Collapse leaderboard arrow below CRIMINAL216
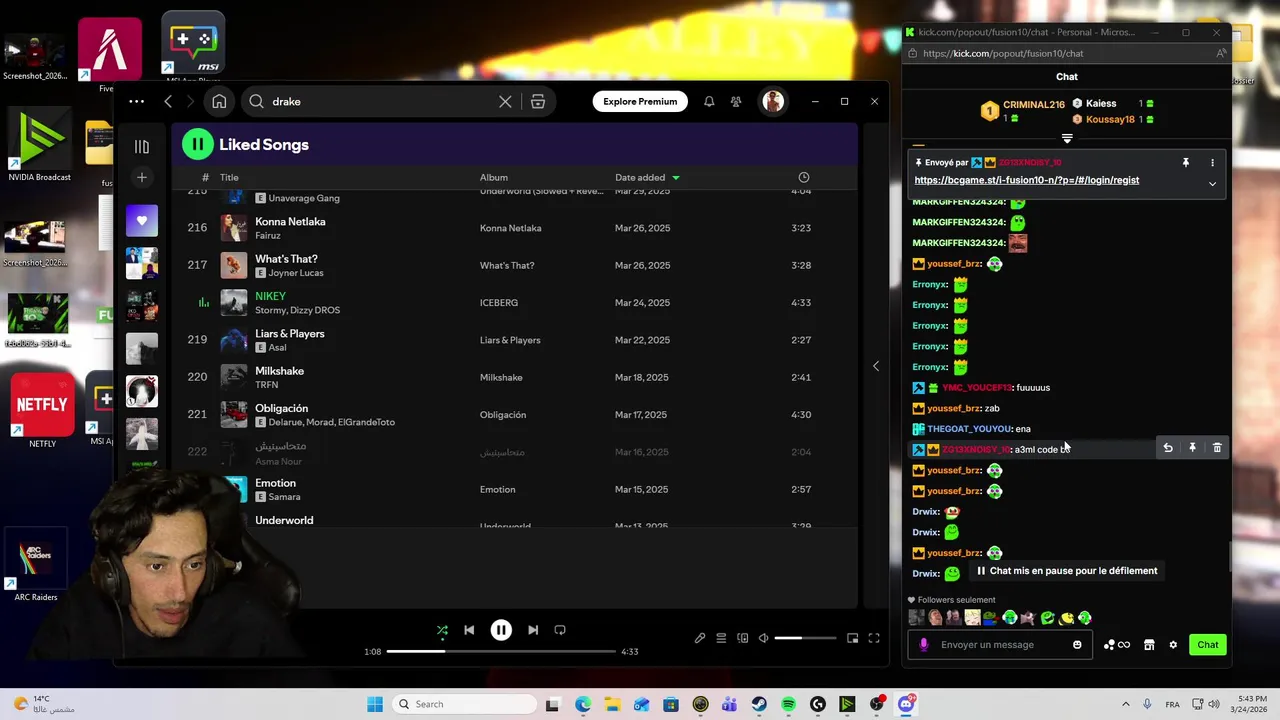Viewport: 1280px width, 720px height. pos(1067,138)
